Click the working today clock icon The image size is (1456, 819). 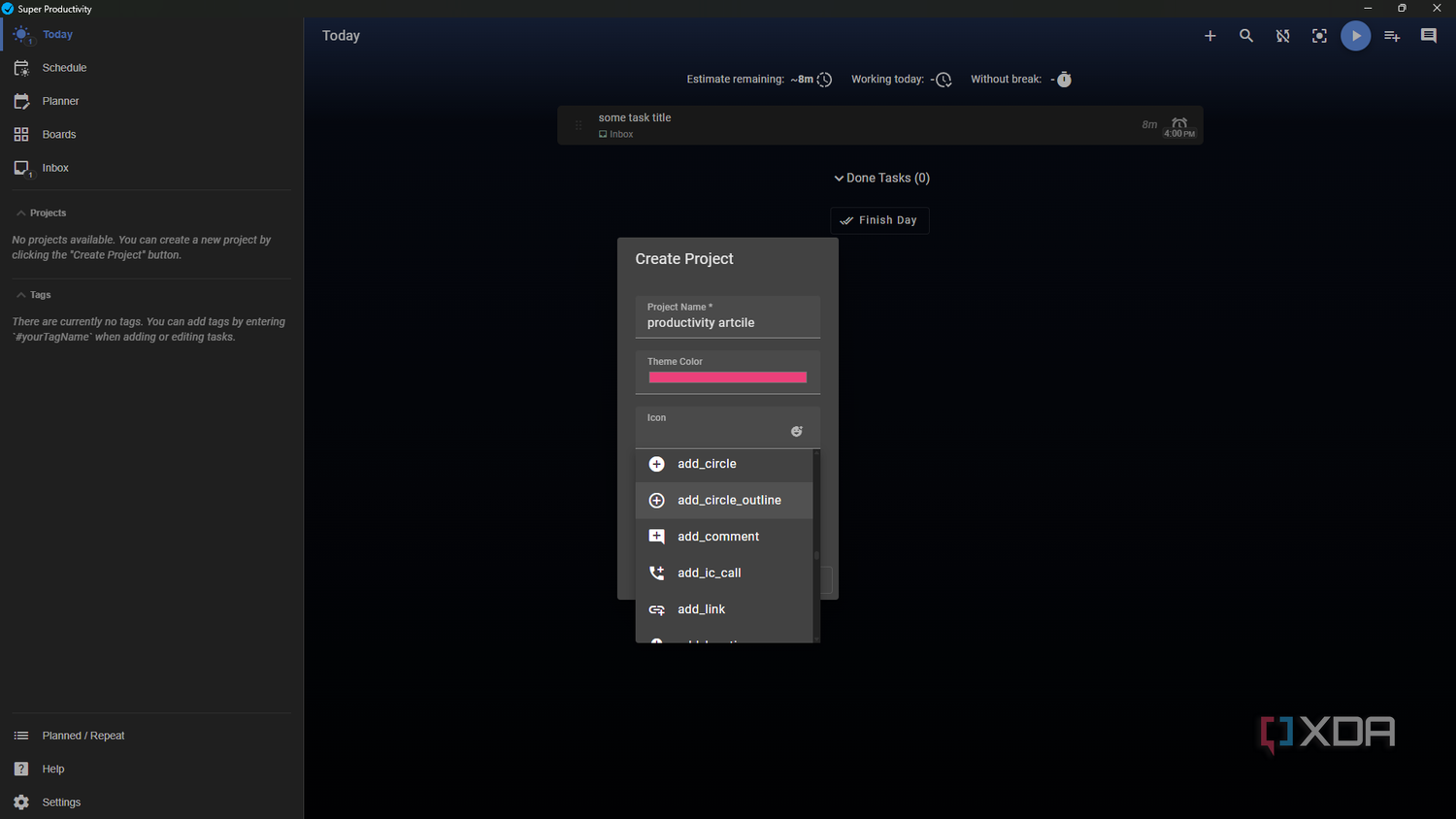coord(943,80)
